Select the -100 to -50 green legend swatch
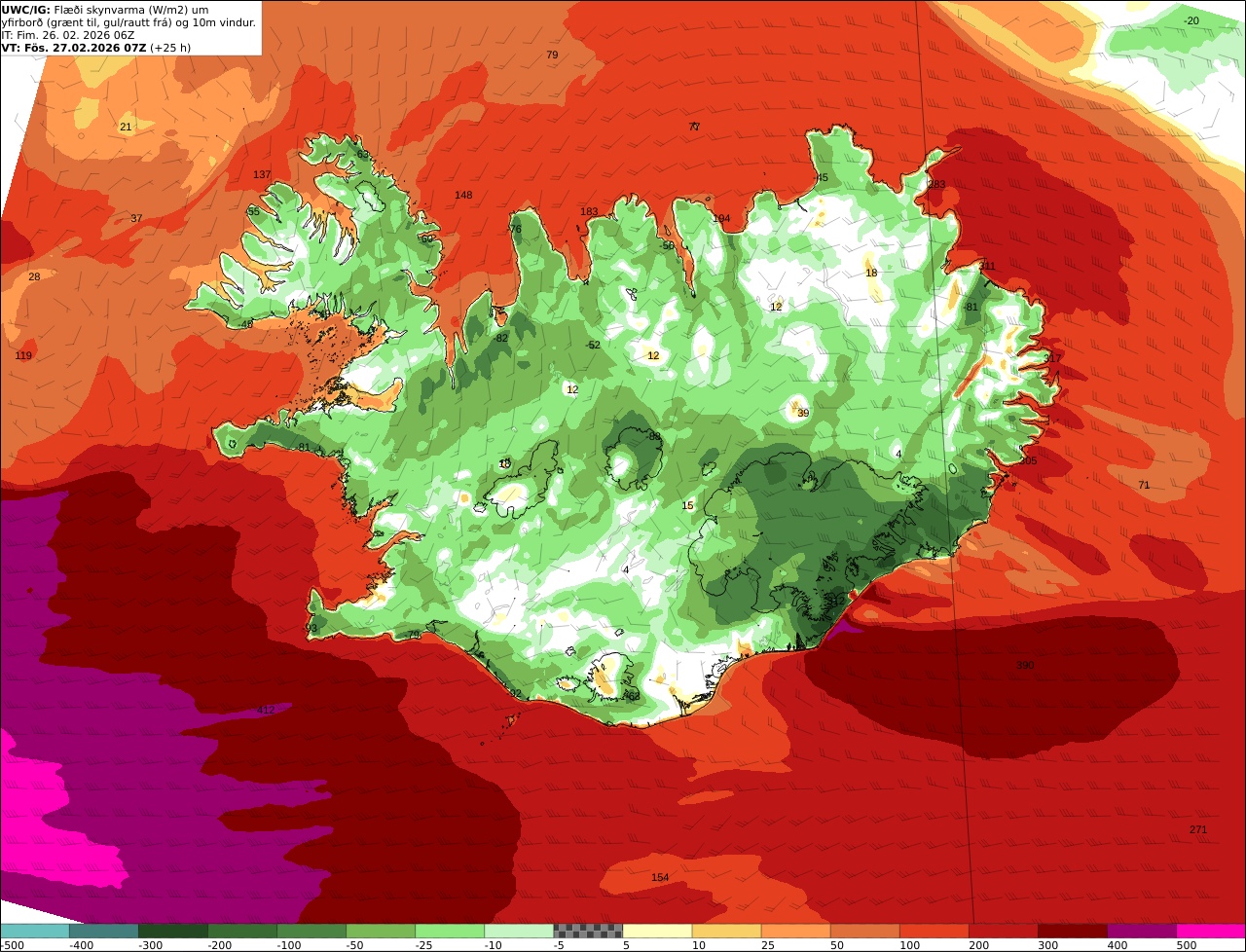This screenshot has width=1246, height=952. click(311, 931)
